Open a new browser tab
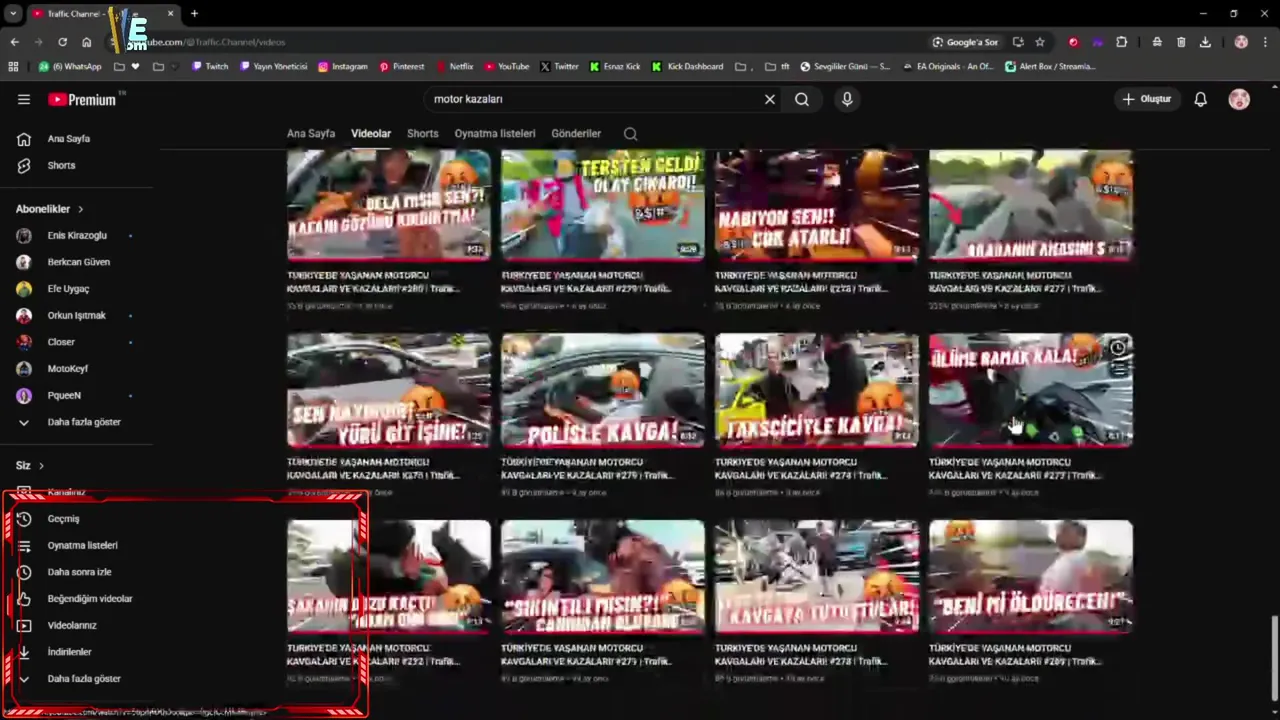Viewport: 1280px width, 720px height. (x=194, y=14)
